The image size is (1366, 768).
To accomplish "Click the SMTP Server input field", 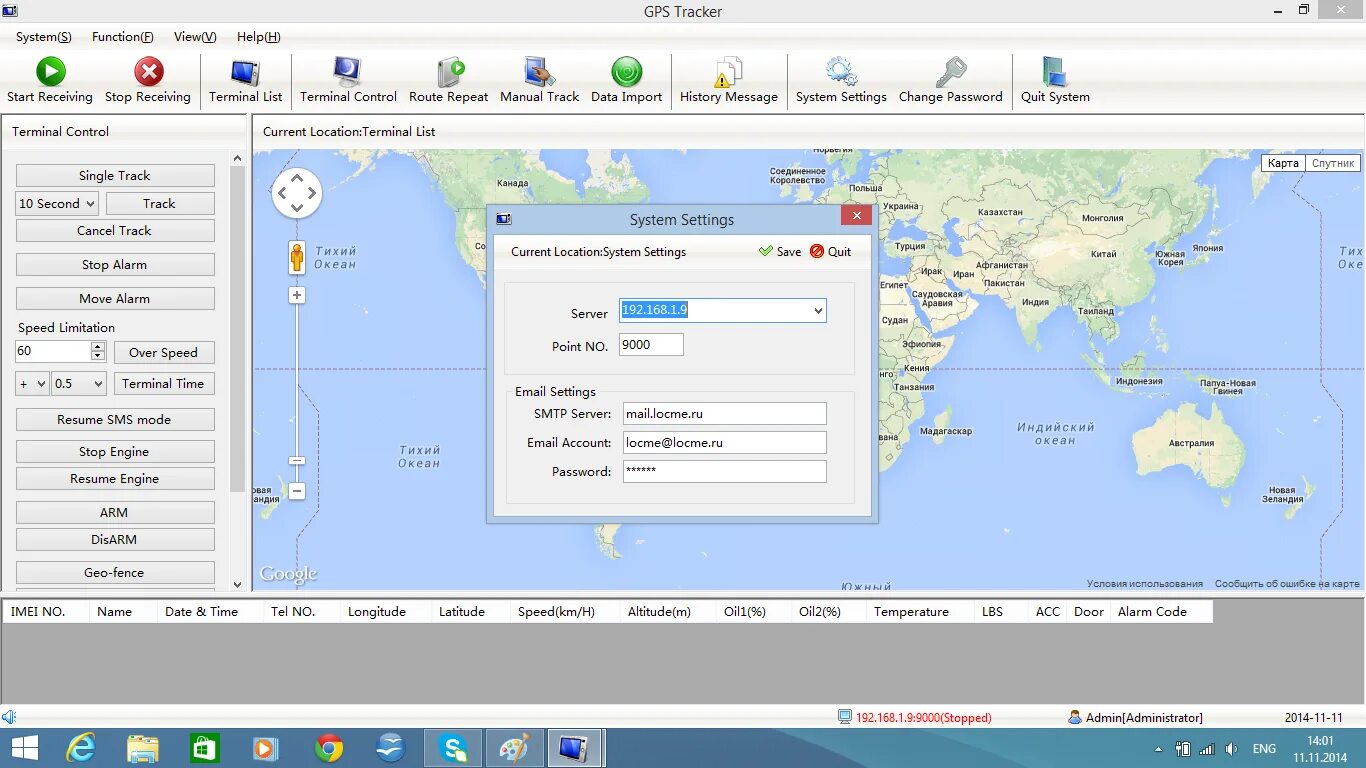I will coord(725,413).
